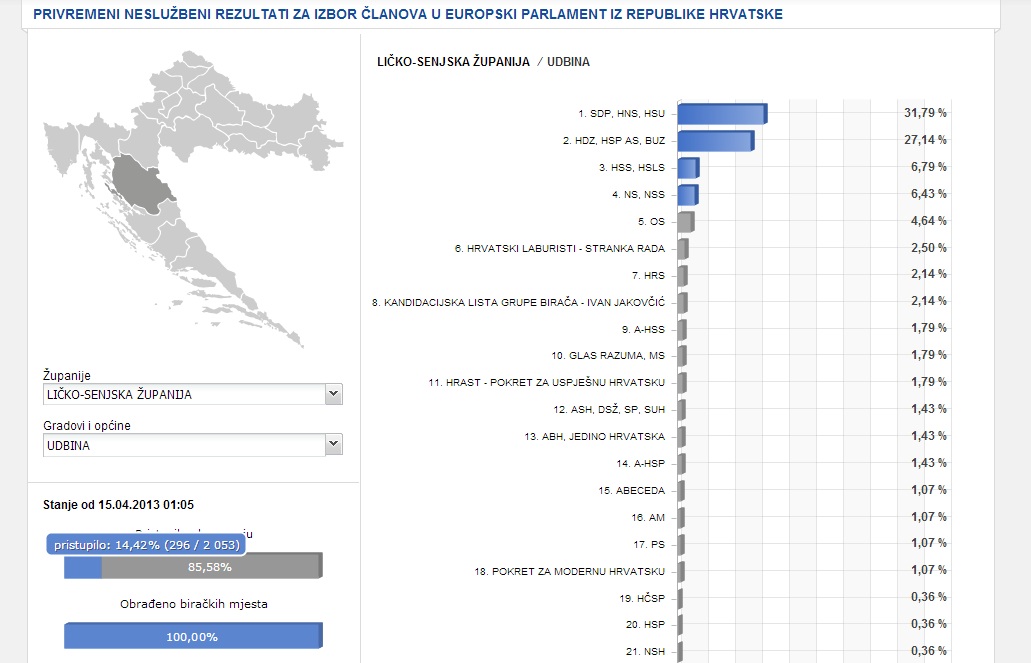Open the Gradovi i općine dropdown arrow

point(333,445)
